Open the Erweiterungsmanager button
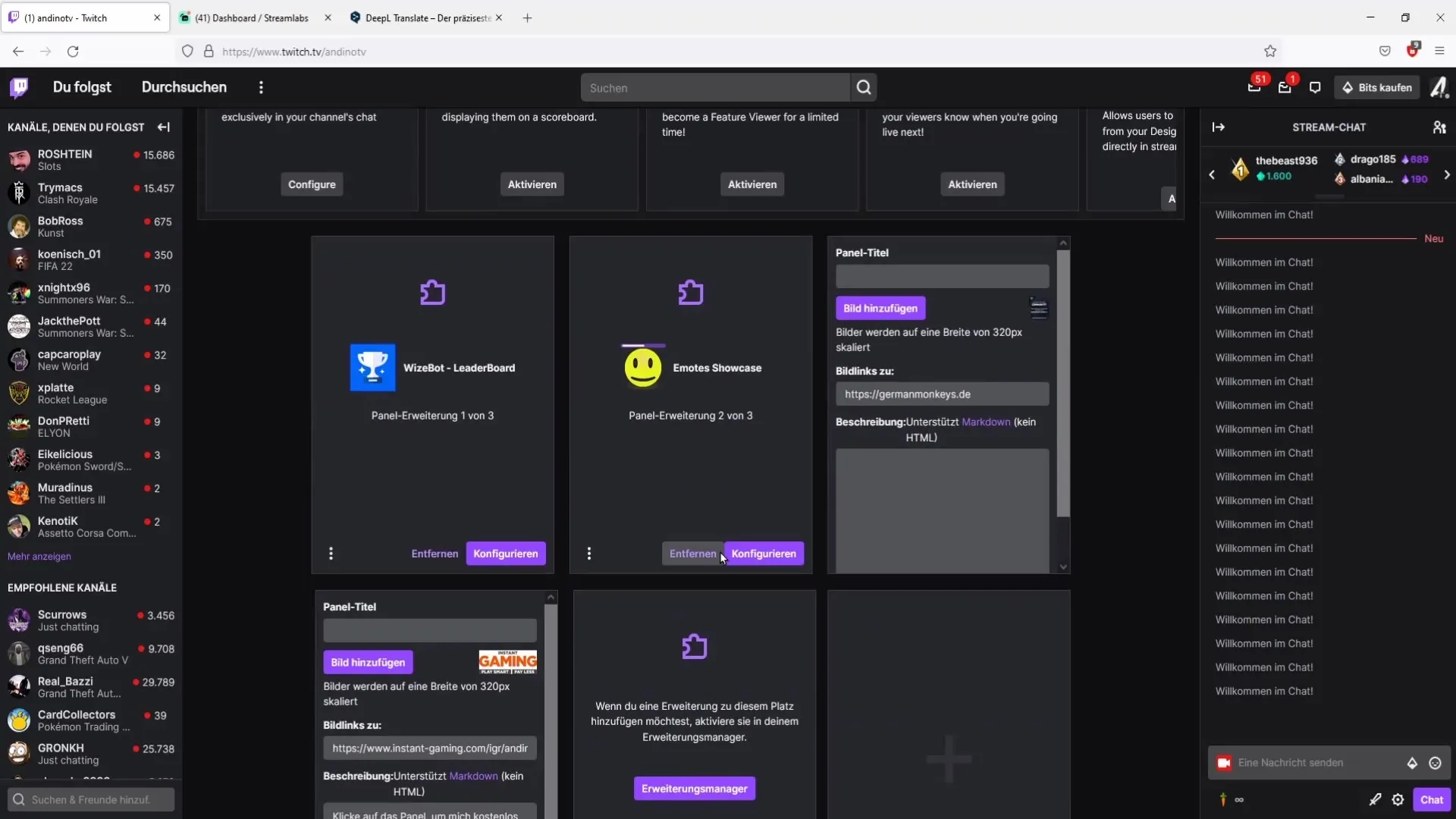The image size is (1456, 819). coord(695,789)
